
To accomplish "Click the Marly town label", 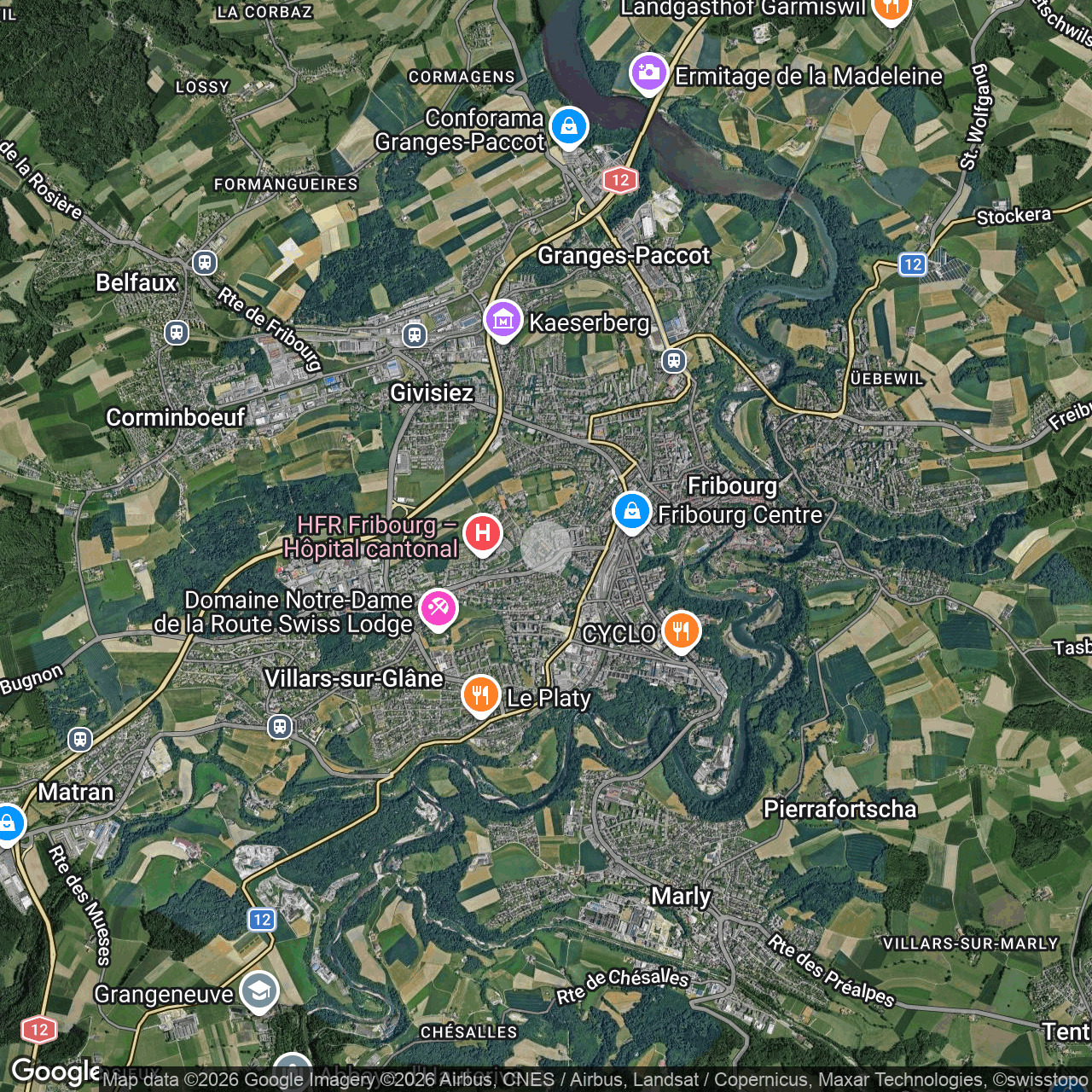I will [x=681, y=897].
